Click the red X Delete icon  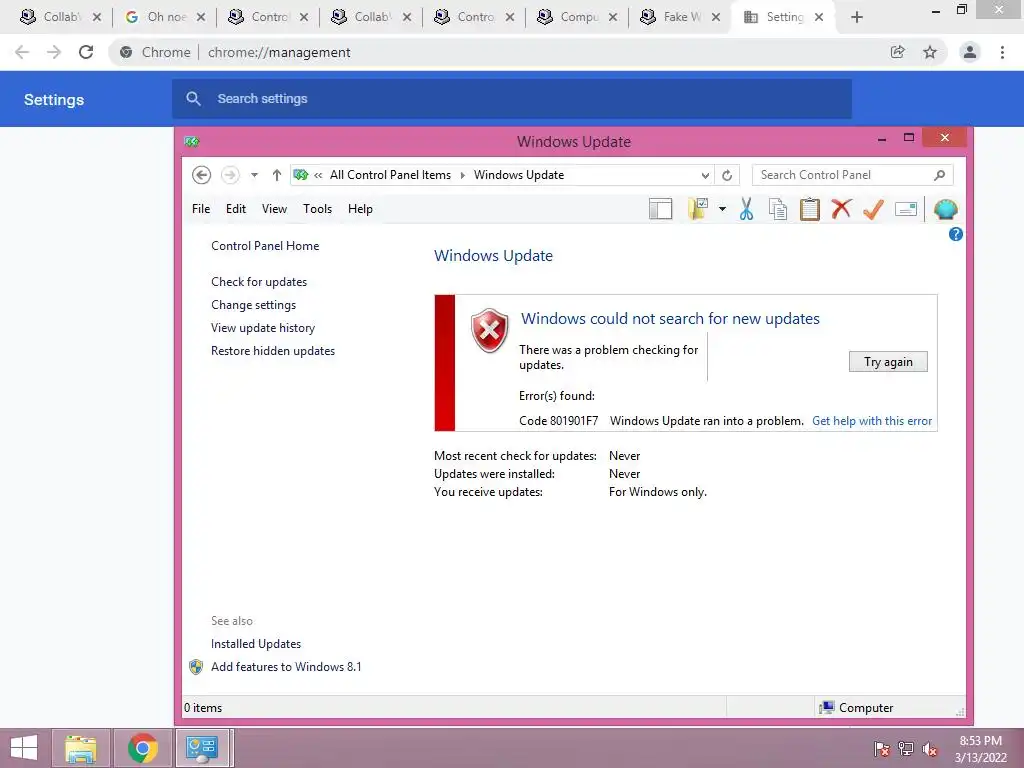(x=841, y=209)
